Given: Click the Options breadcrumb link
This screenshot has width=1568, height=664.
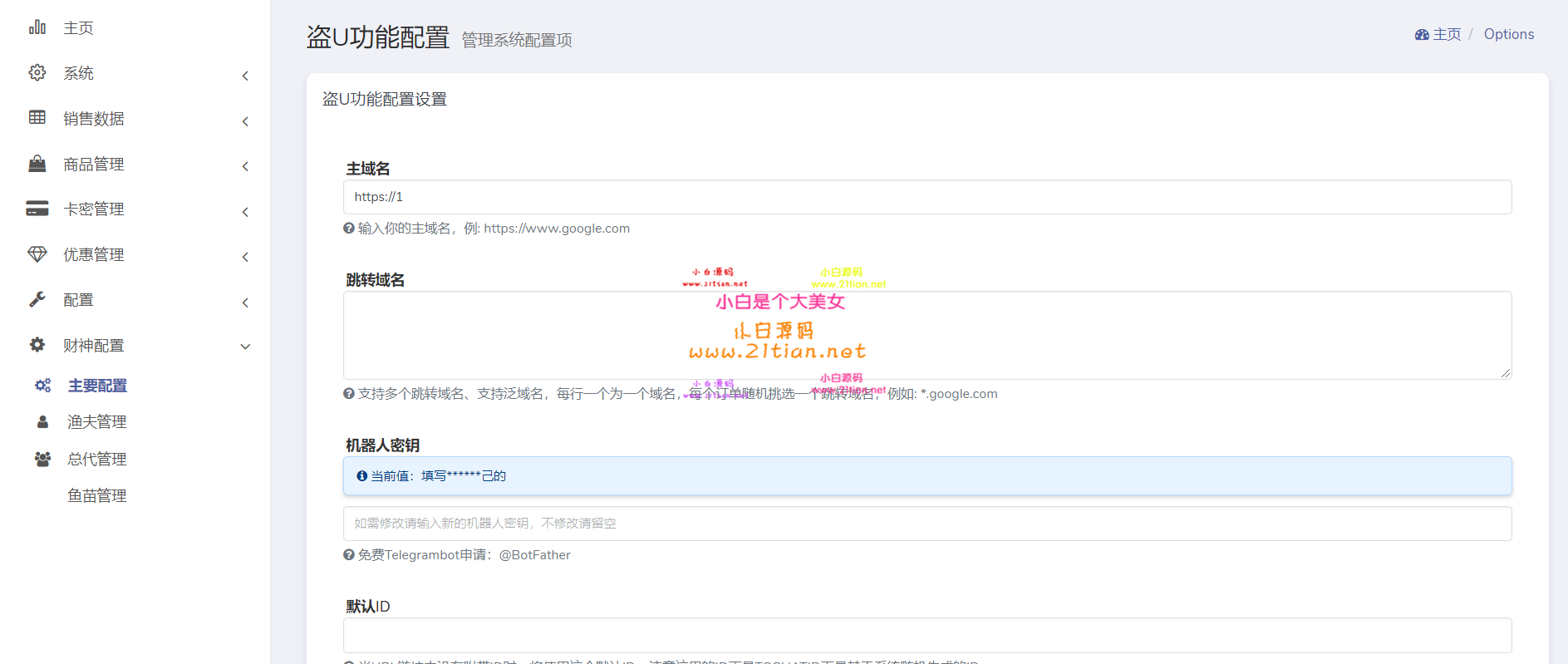Looking at the screenshot, I should (1508, 34).
